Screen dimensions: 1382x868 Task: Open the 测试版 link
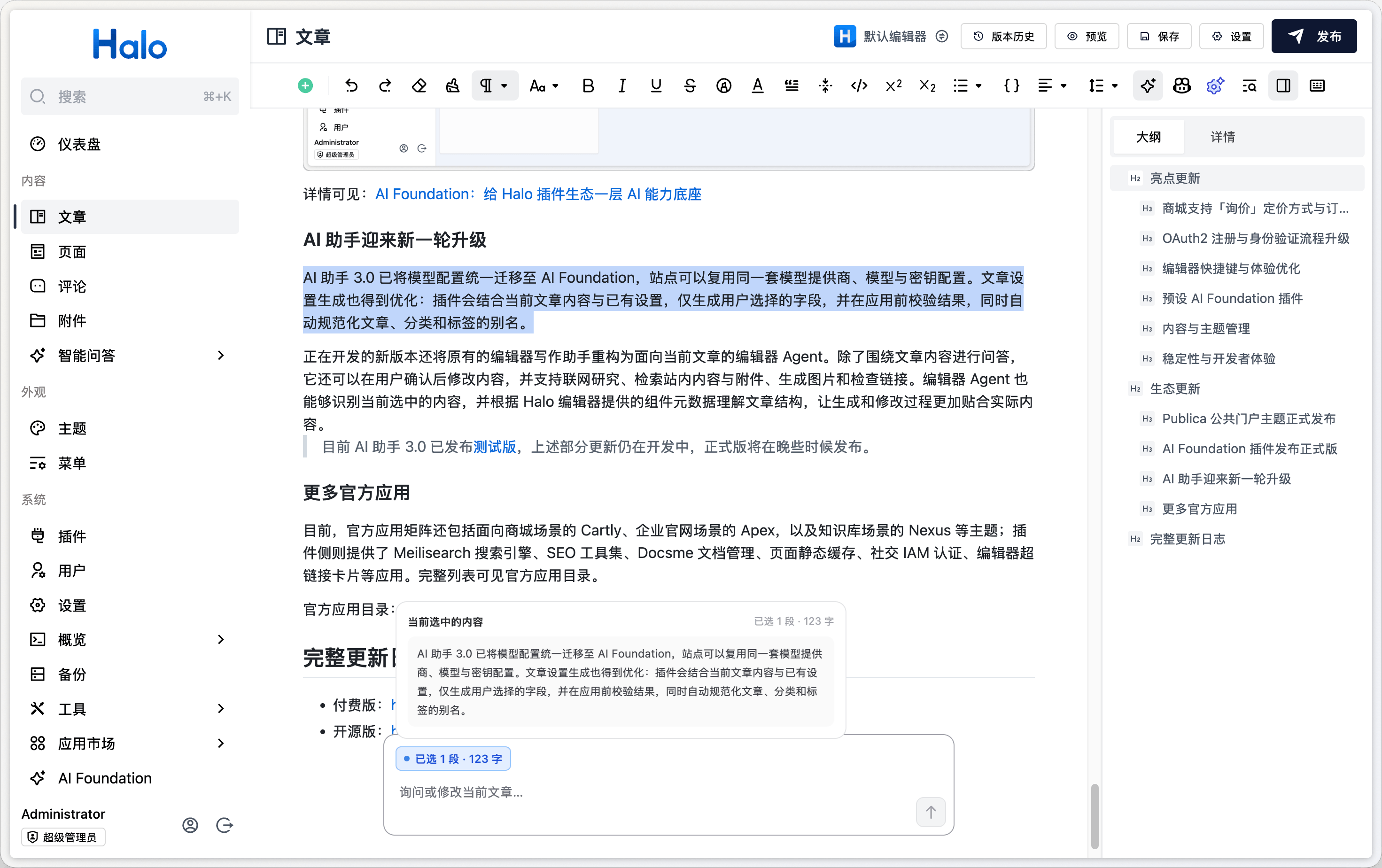point(494,448)
